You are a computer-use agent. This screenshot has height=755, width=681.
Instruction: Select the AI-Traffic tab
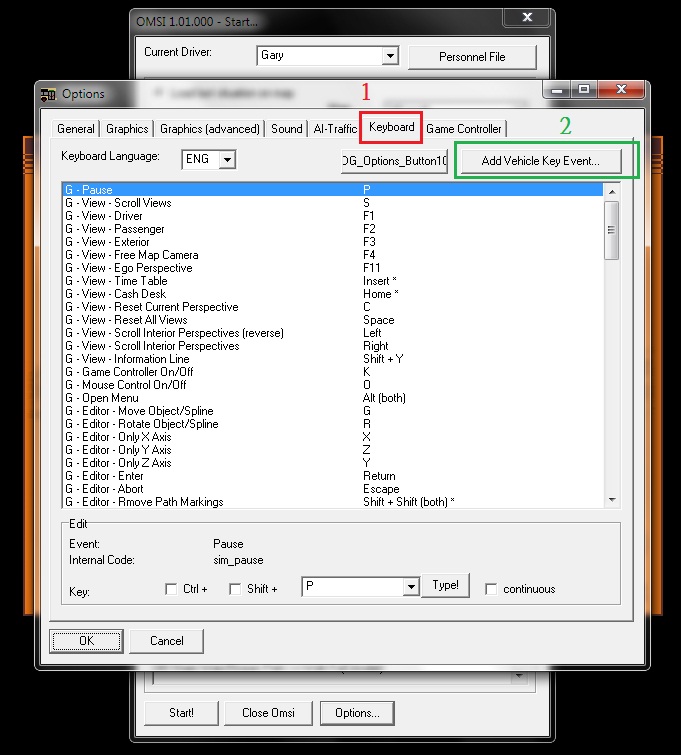335,129
